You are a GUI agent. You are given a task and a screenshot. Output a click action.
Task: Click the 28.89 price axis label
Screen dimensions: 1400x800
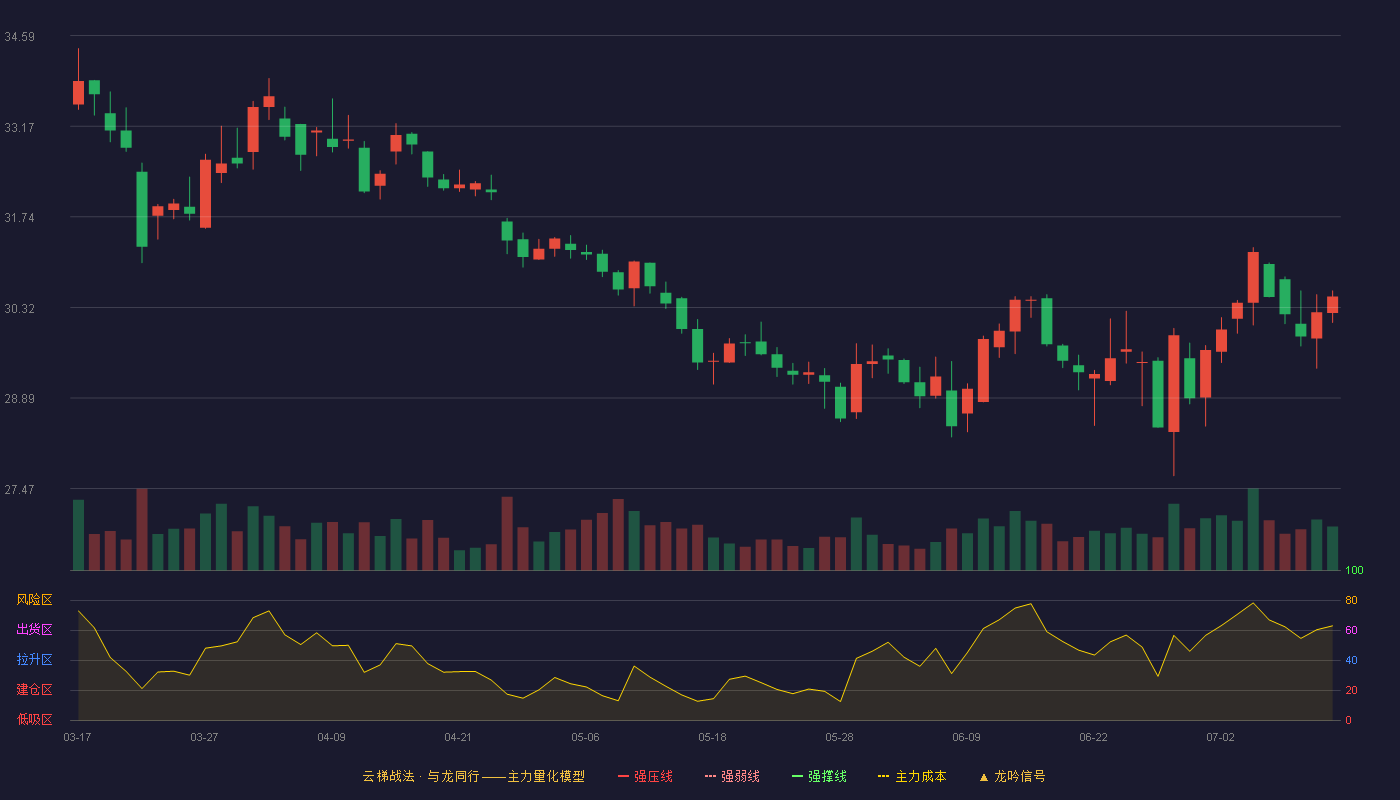[19, 399]
